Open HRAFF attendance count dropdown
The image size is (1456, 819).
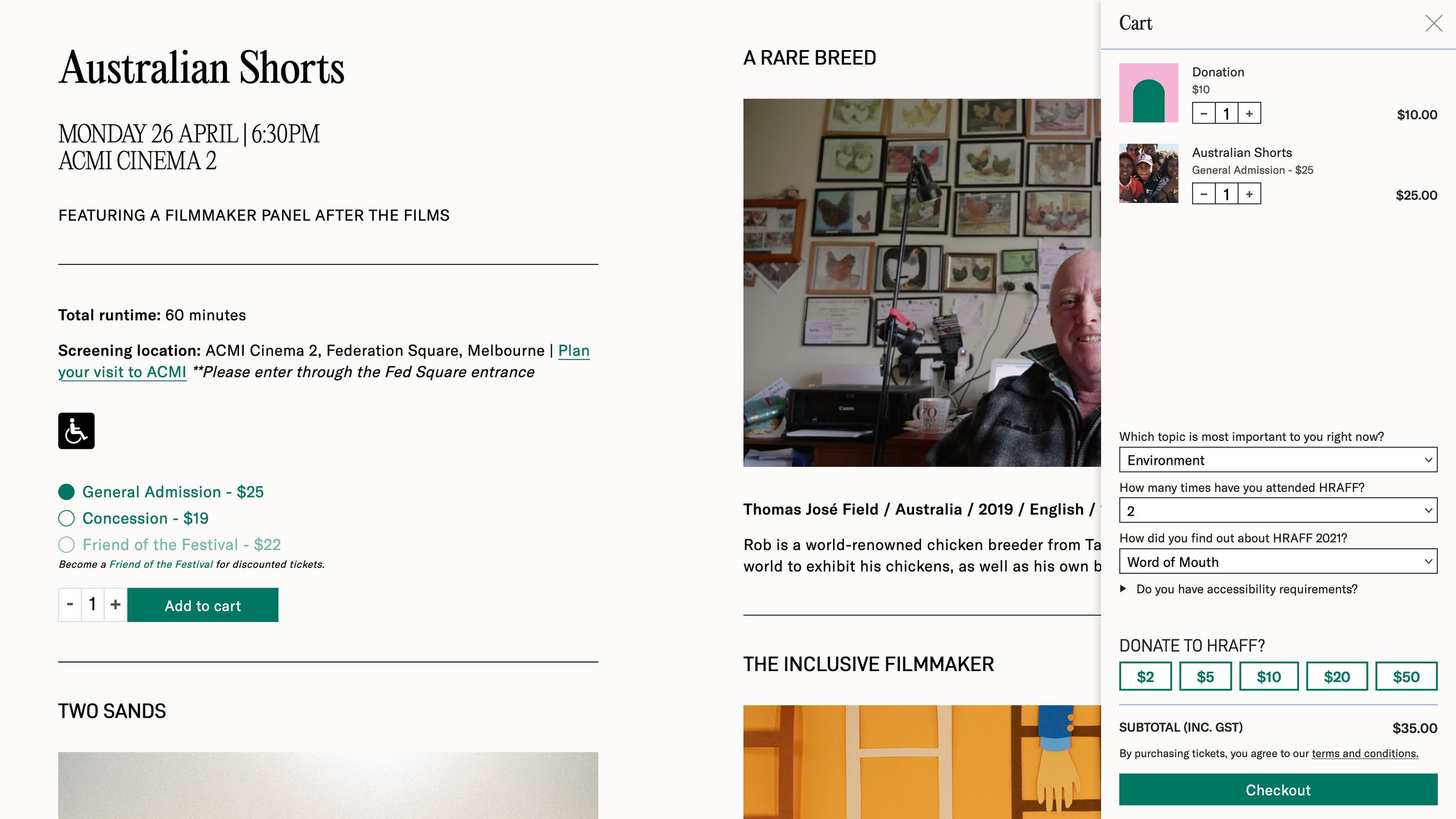1278,510
